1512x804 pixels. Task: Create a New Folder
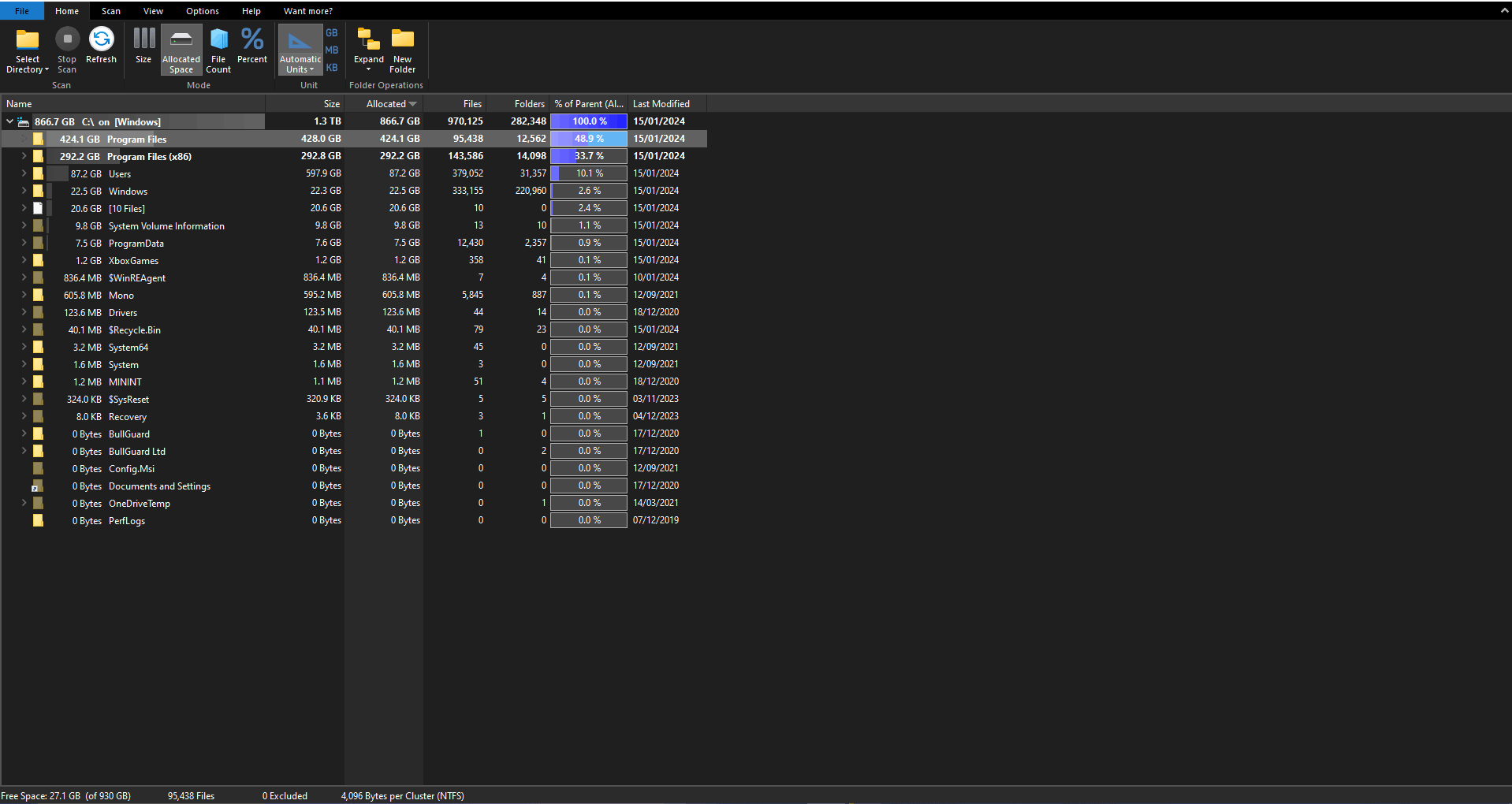(x=403, y=50)
